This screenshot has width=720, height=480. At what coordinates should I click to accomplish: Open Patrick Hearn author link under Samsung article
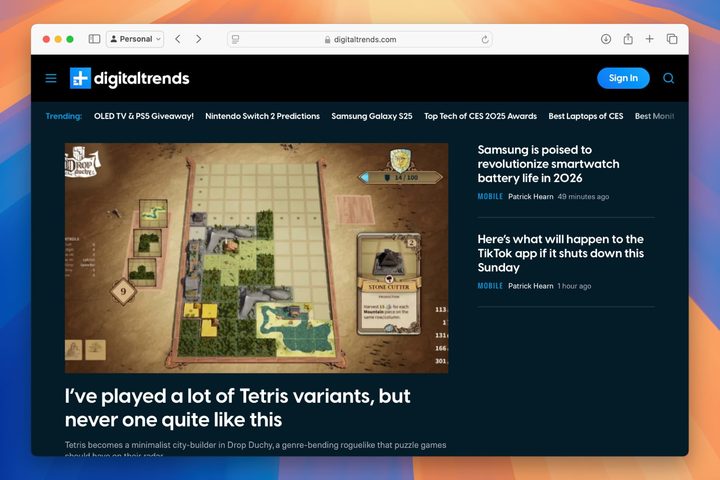tap(530, 197)
